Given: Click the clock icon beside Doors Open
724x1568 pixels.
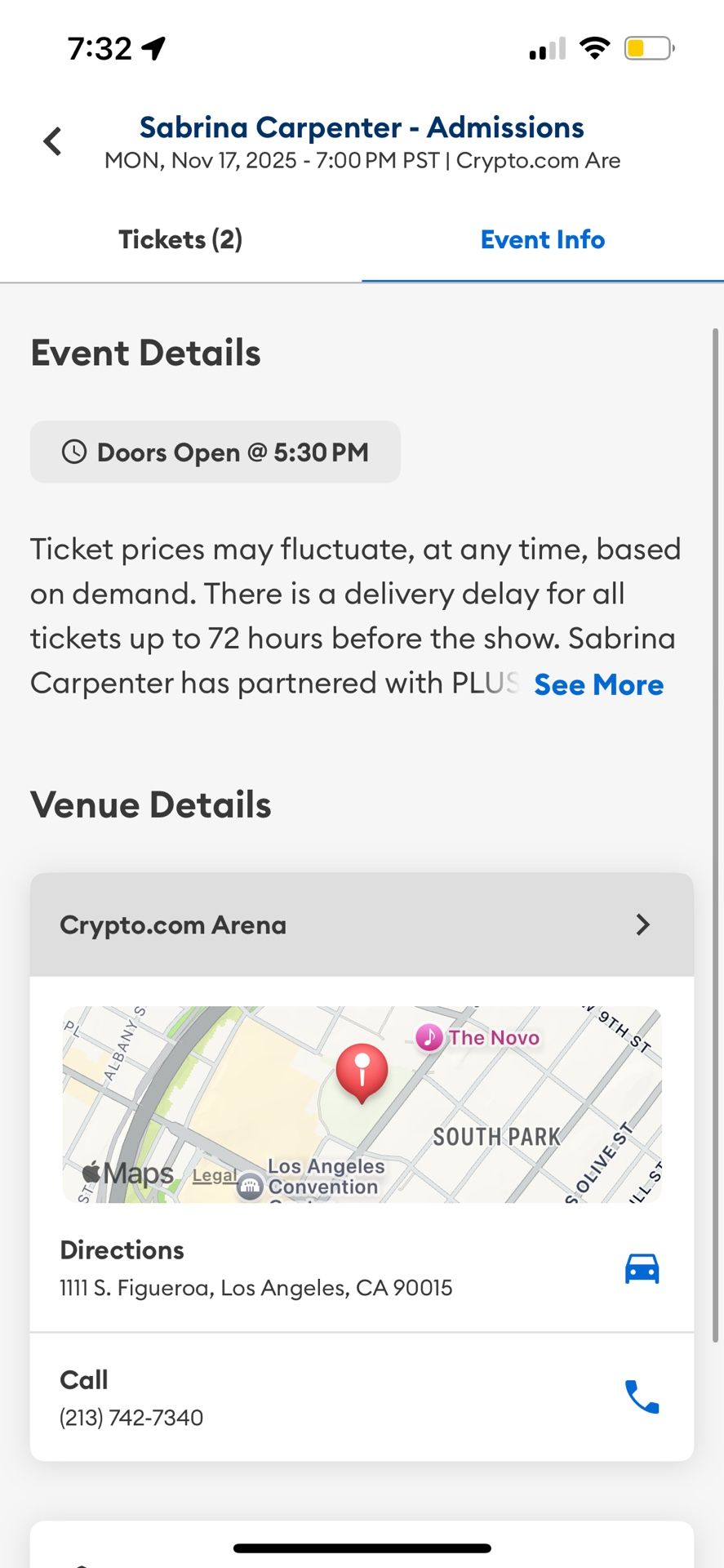Looking at the screenshot, I should click(74, 452).
